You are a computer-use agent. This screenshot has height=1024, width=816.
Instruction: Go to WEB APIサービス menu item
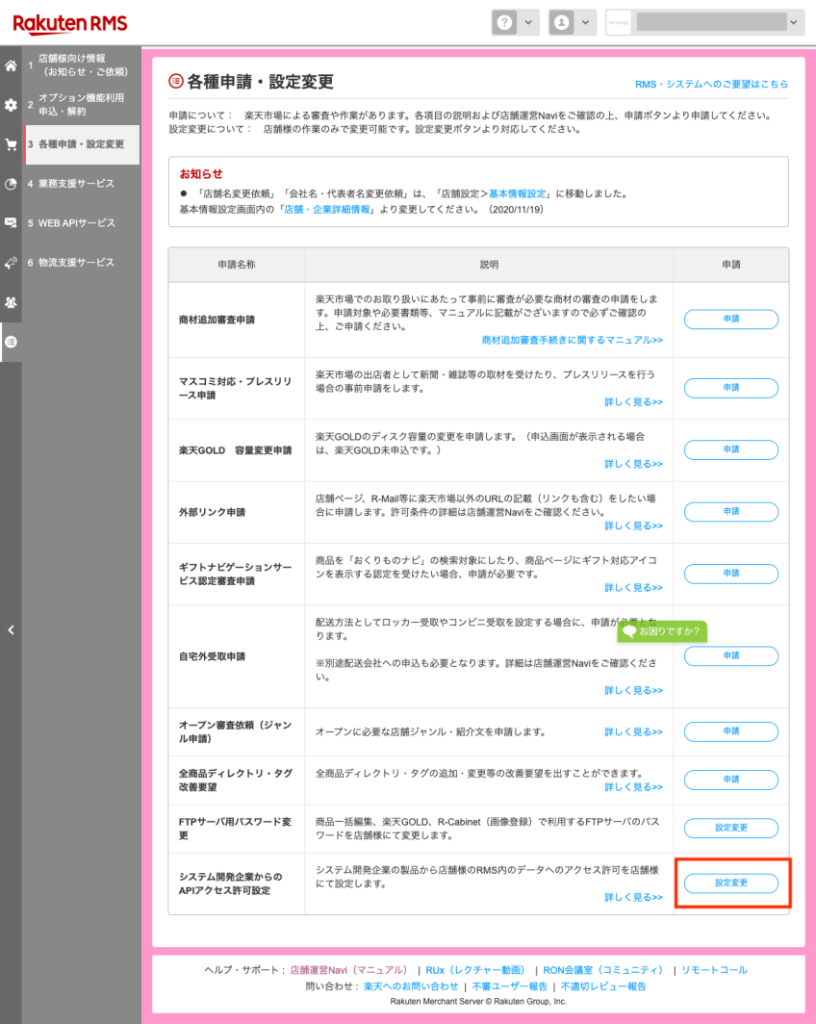(x=76, y=223)
